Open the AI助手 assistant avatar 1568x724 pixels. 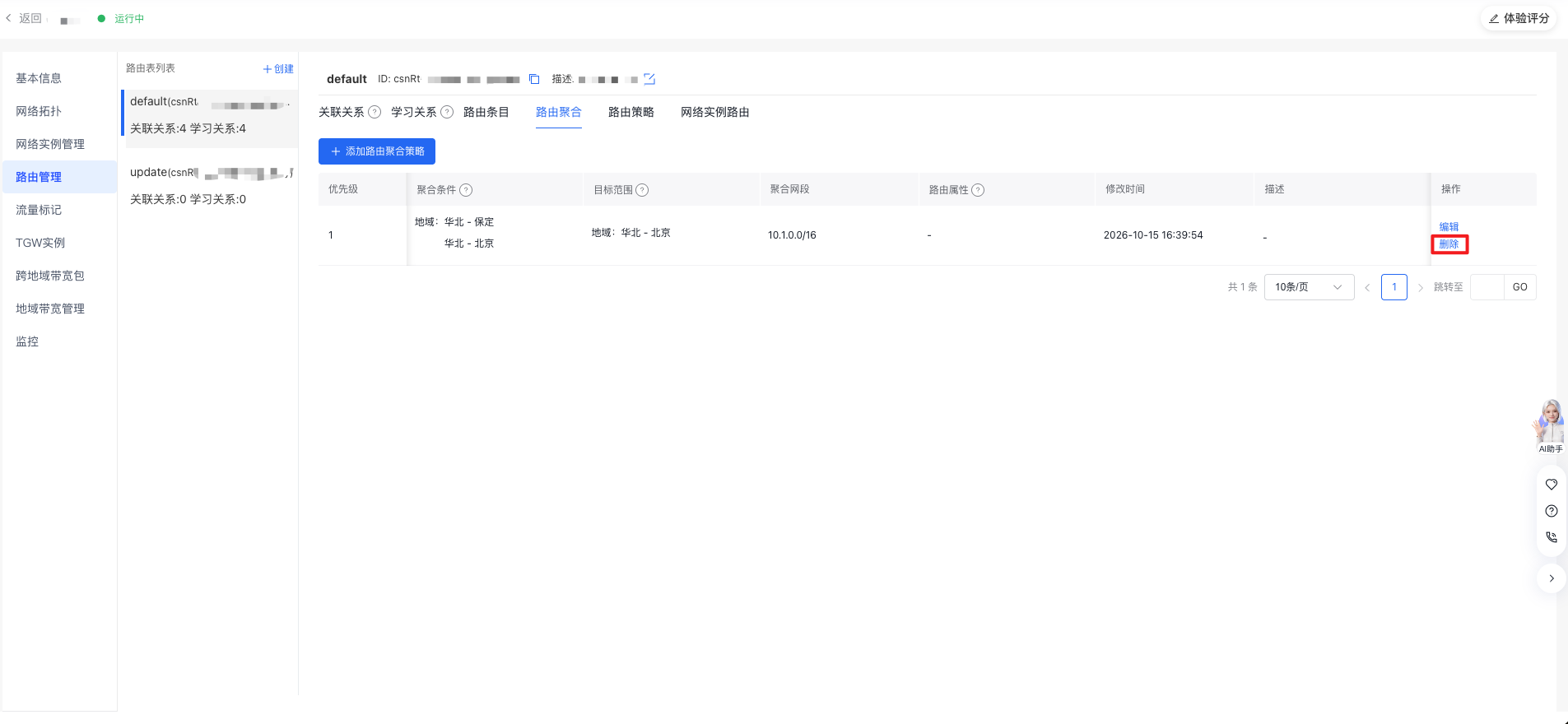1551,426
